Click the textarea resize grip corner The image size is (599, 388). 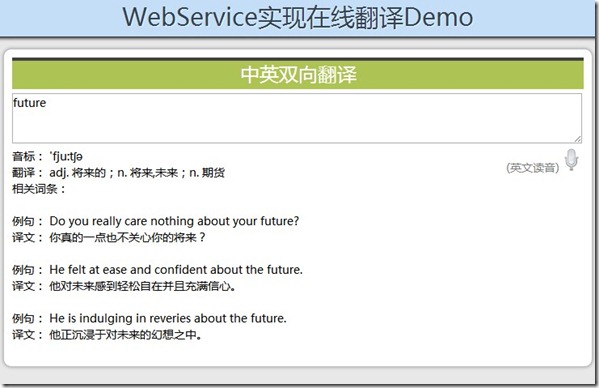coord(578,139)
